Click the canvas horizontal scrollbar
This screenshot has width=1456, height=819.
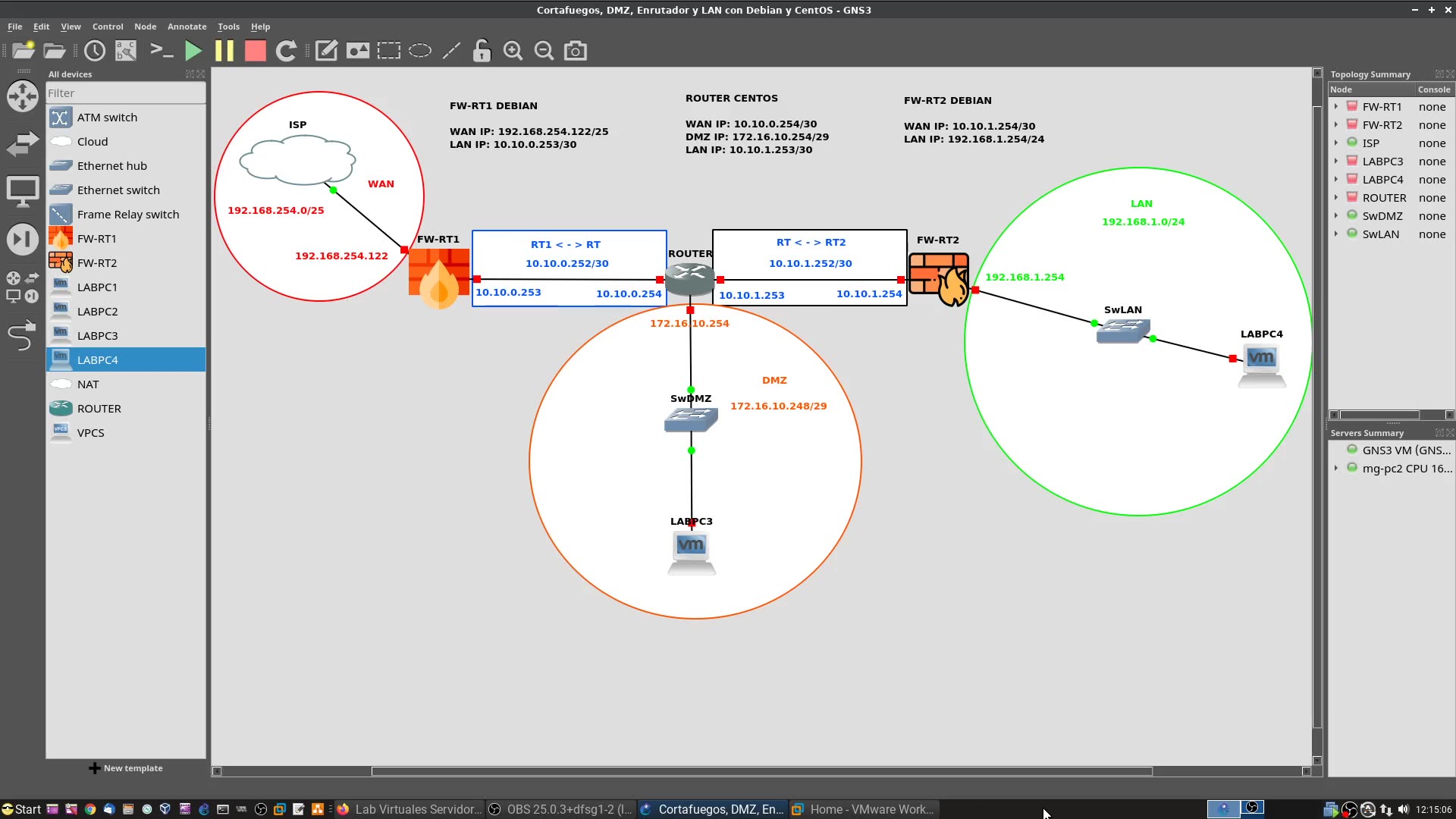pos(761,771)
